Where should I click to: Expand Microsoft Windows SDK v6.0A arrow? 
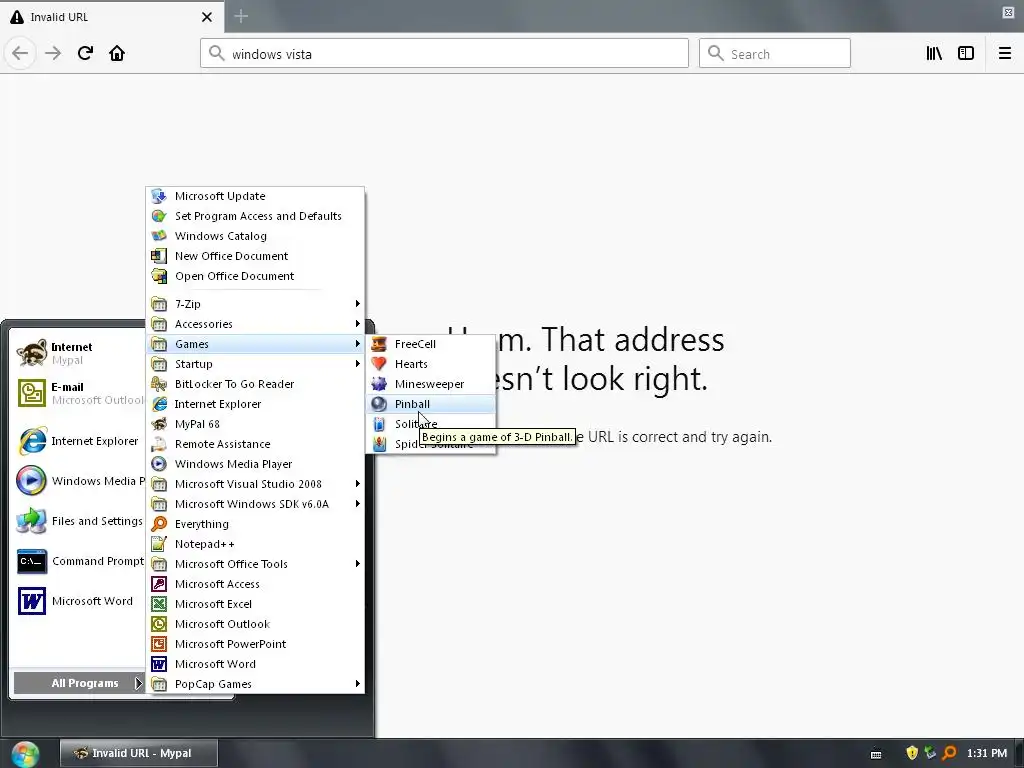pyautogui.click(x=357, y=504)
